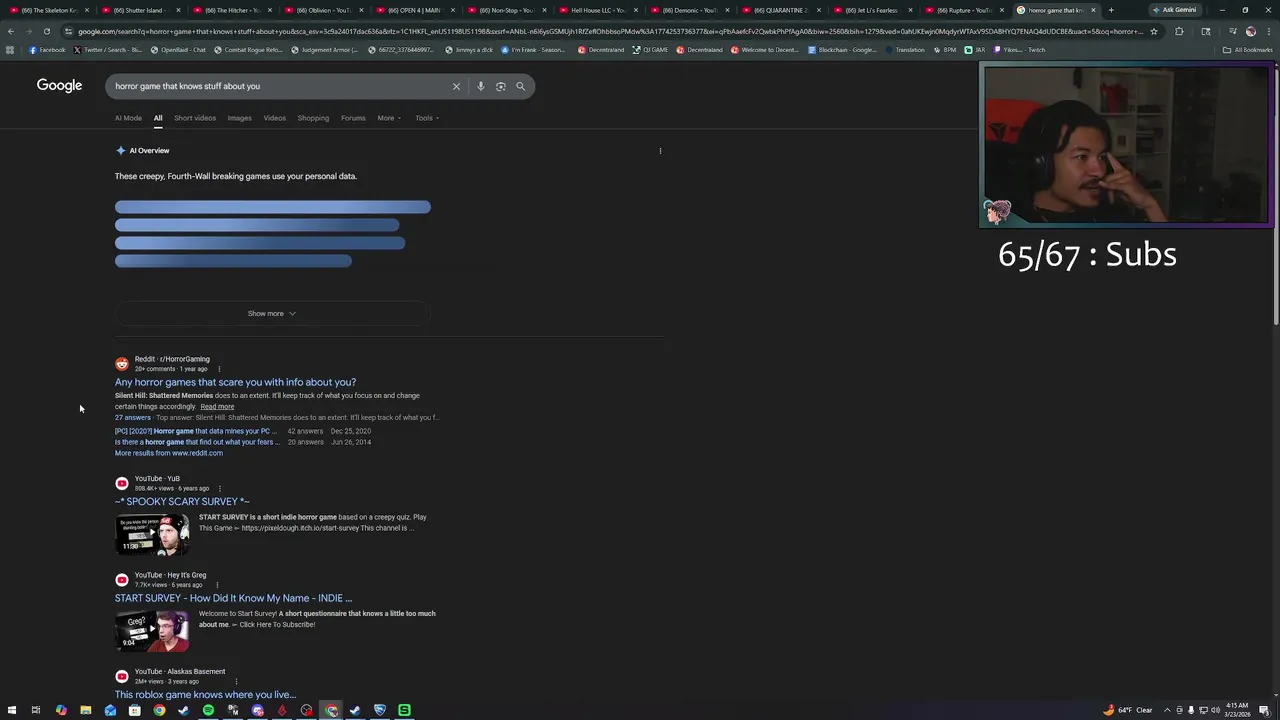Open the three-dot menu on the Reddit result

point(219,369)
